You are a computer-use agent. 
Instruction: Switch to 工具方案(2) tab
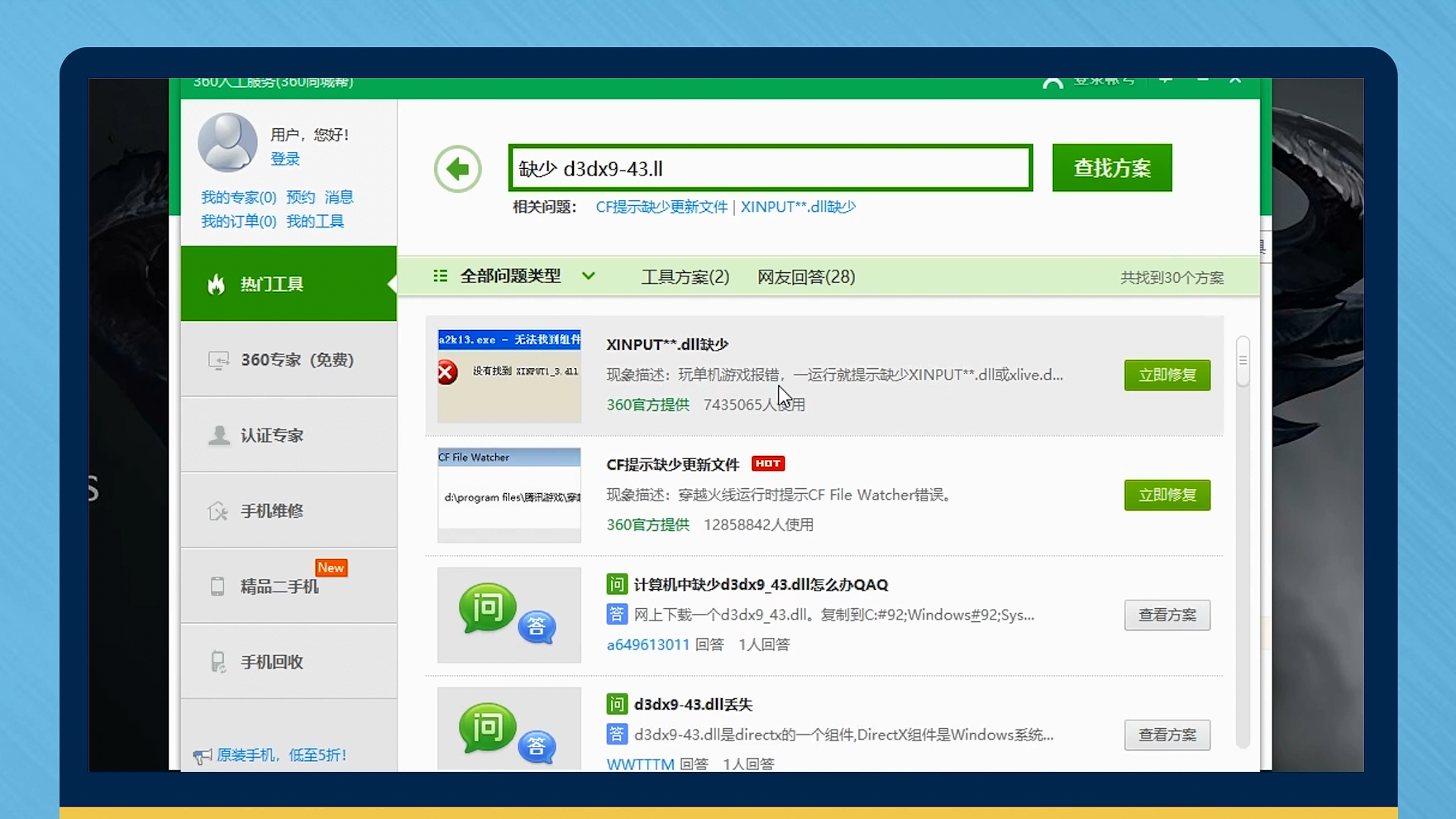pyautogui.click(x=685, y=276)
